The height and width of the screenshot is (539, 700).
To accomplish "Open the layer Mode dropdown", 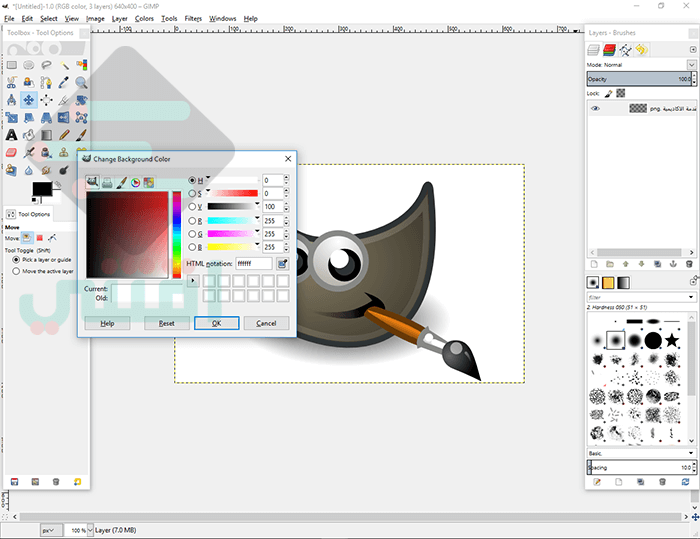I will [x=691, y=65].
